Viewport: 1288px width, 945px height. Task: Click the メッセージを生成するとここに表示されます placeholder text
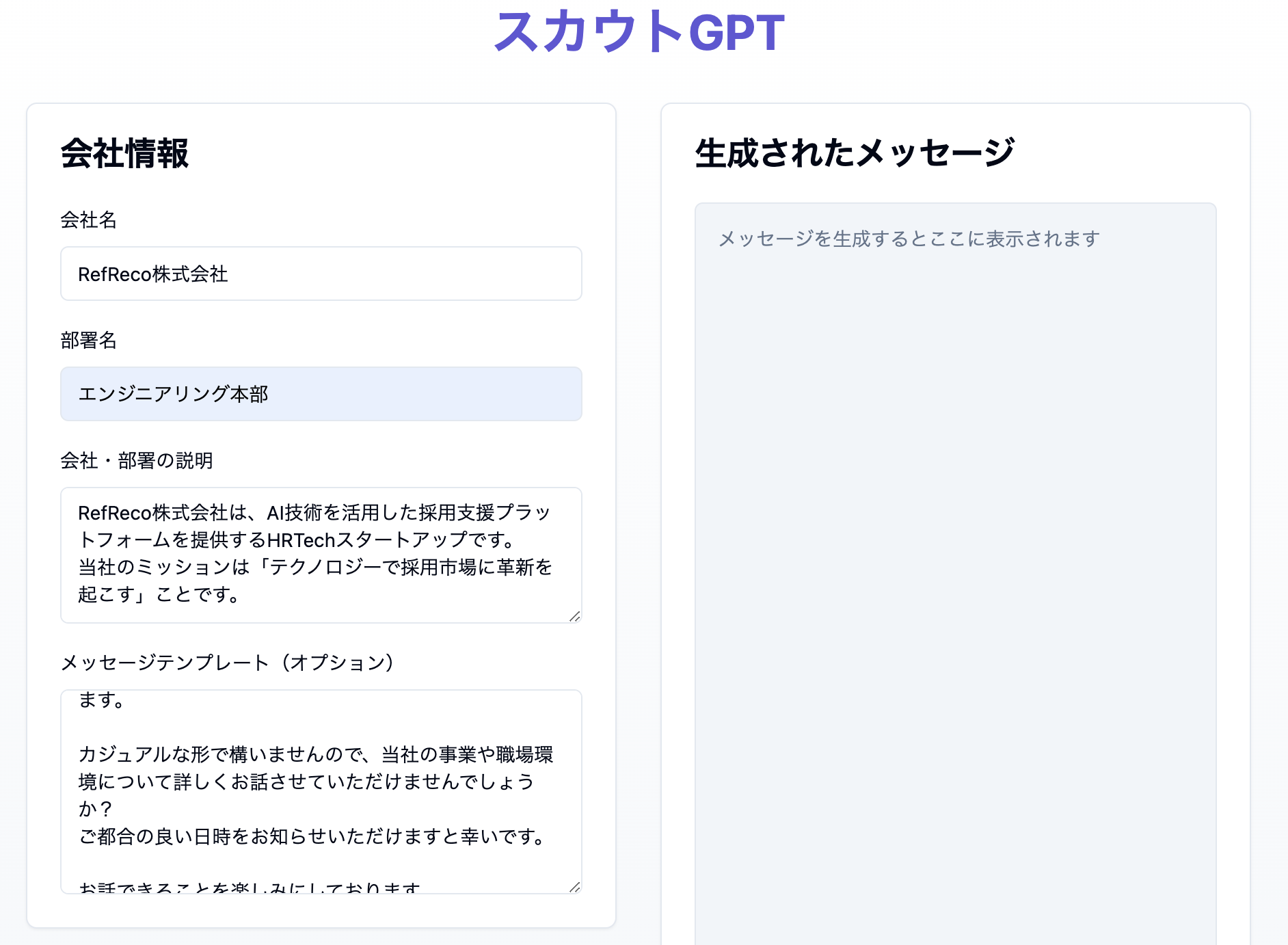(909, 239)
